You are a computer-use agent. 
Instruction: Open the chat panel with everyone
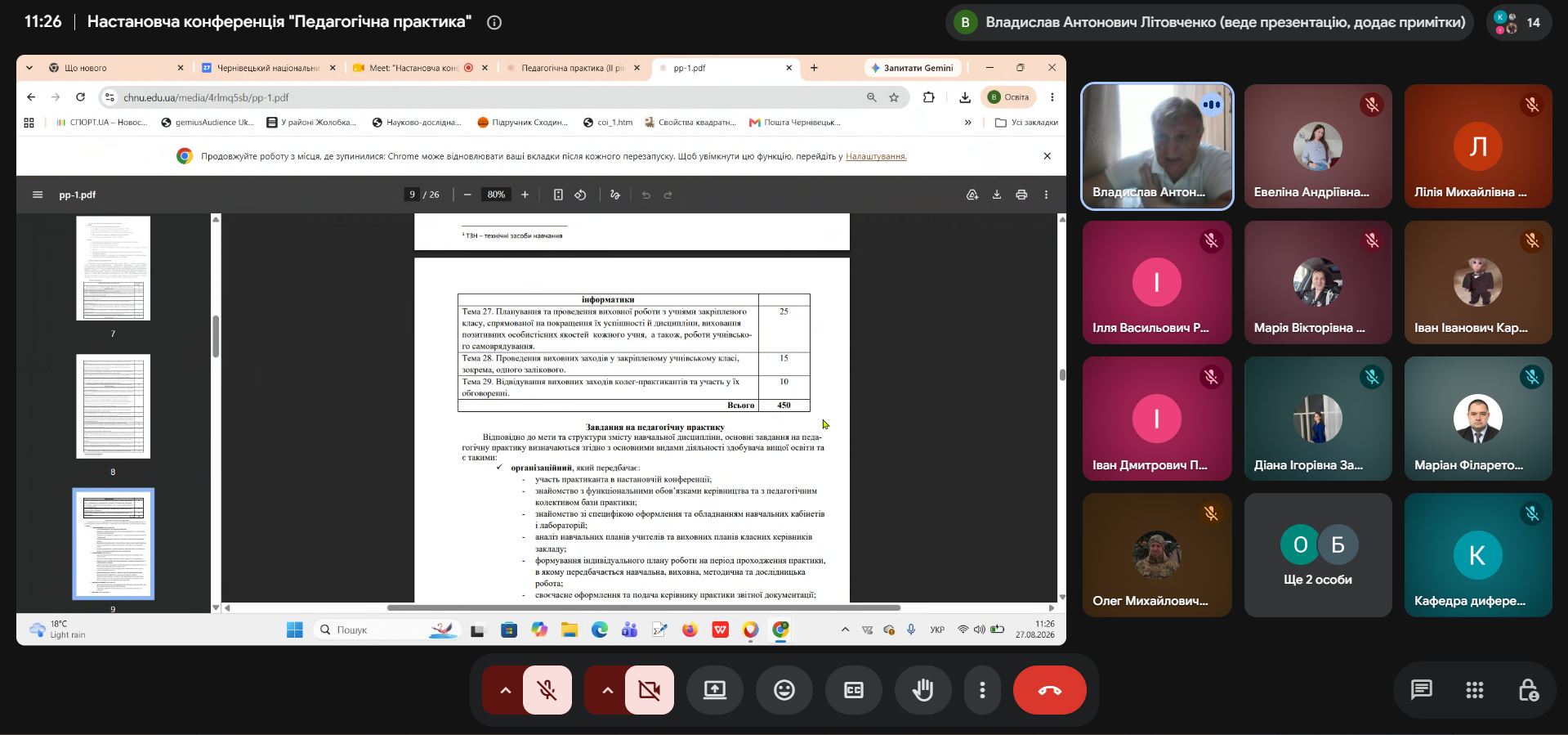[x=1422, y=690]
